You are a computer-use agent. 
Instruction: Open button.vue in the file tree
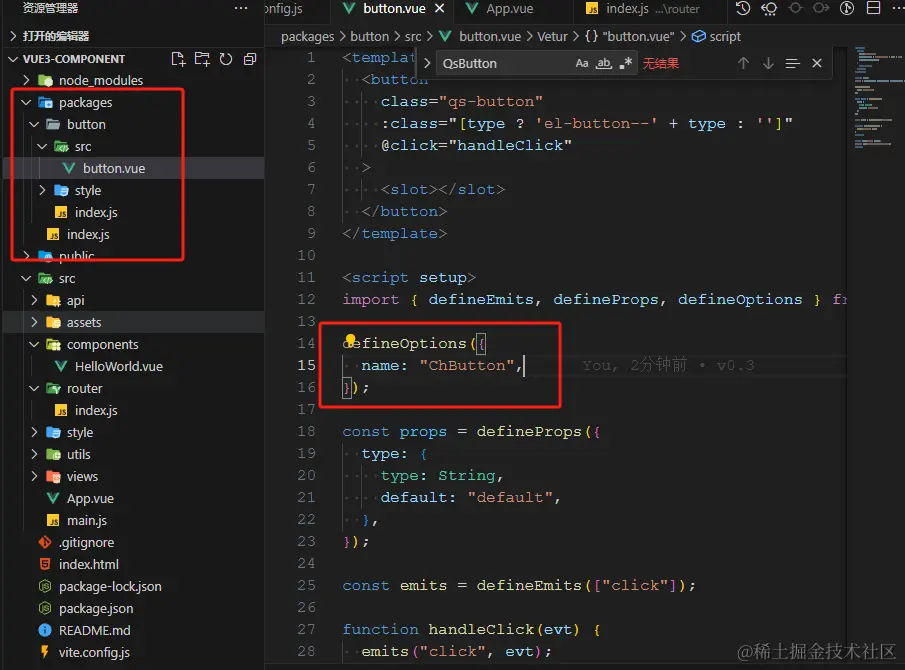[x=133, y=168]
